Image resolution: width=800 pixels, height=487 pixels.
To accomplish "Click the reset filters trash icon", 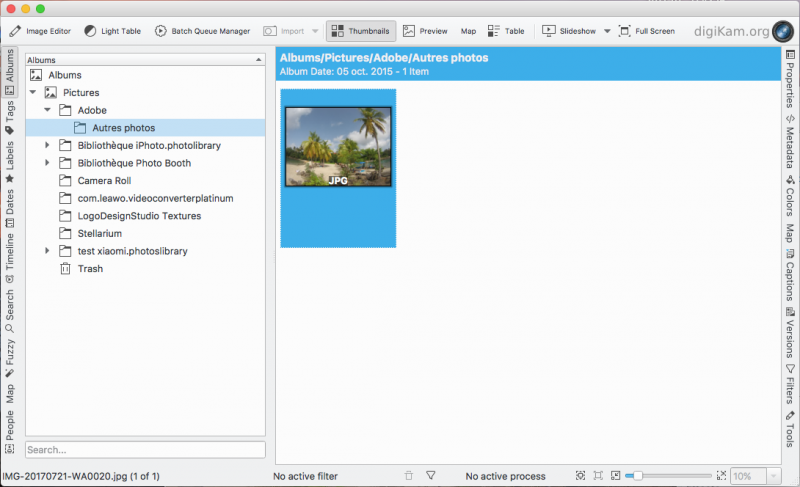I will [409, 476].
